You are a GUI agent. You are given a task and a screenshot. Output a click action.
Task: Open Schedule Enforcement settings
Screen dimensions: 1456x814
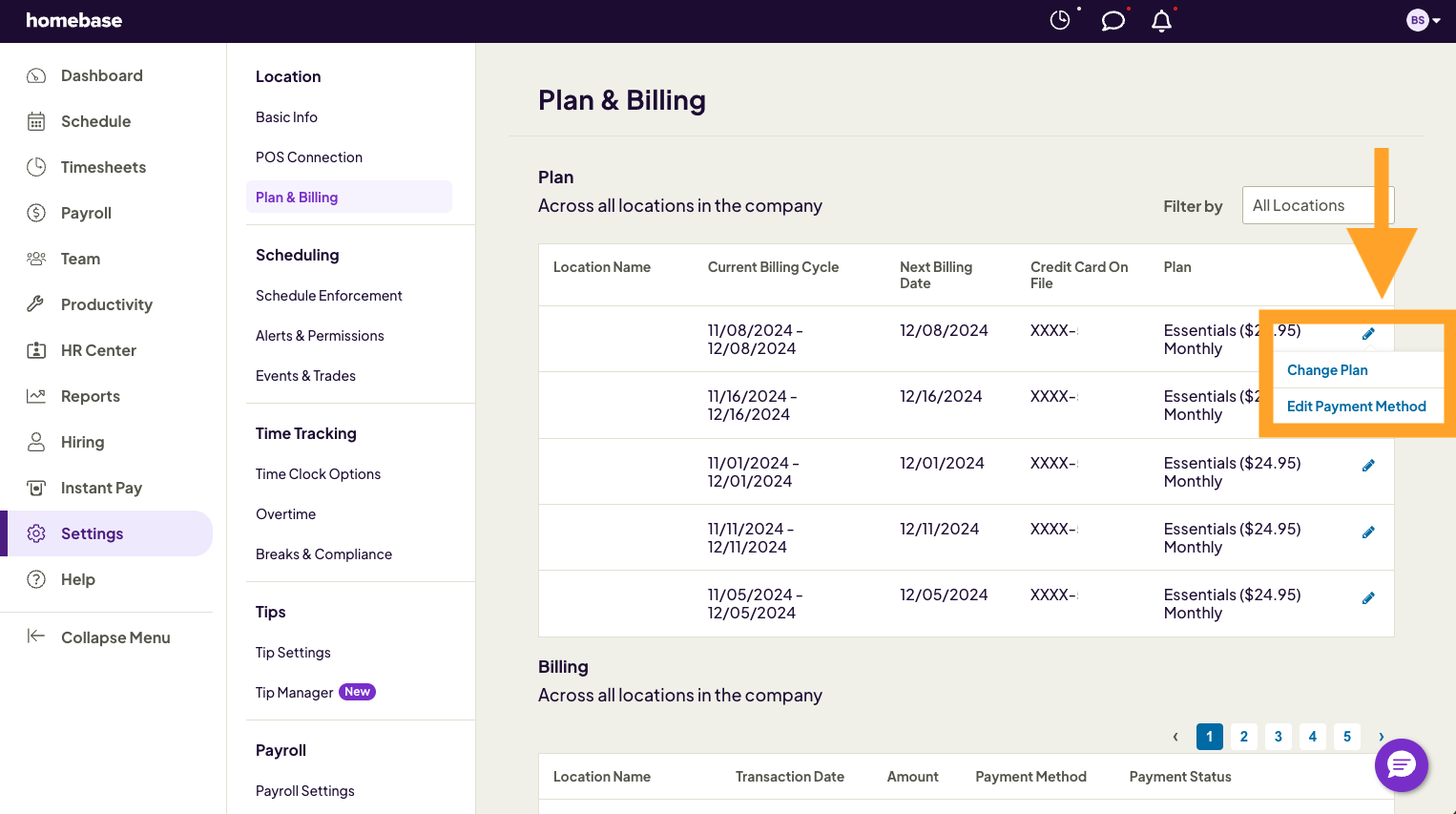point(328,295)
